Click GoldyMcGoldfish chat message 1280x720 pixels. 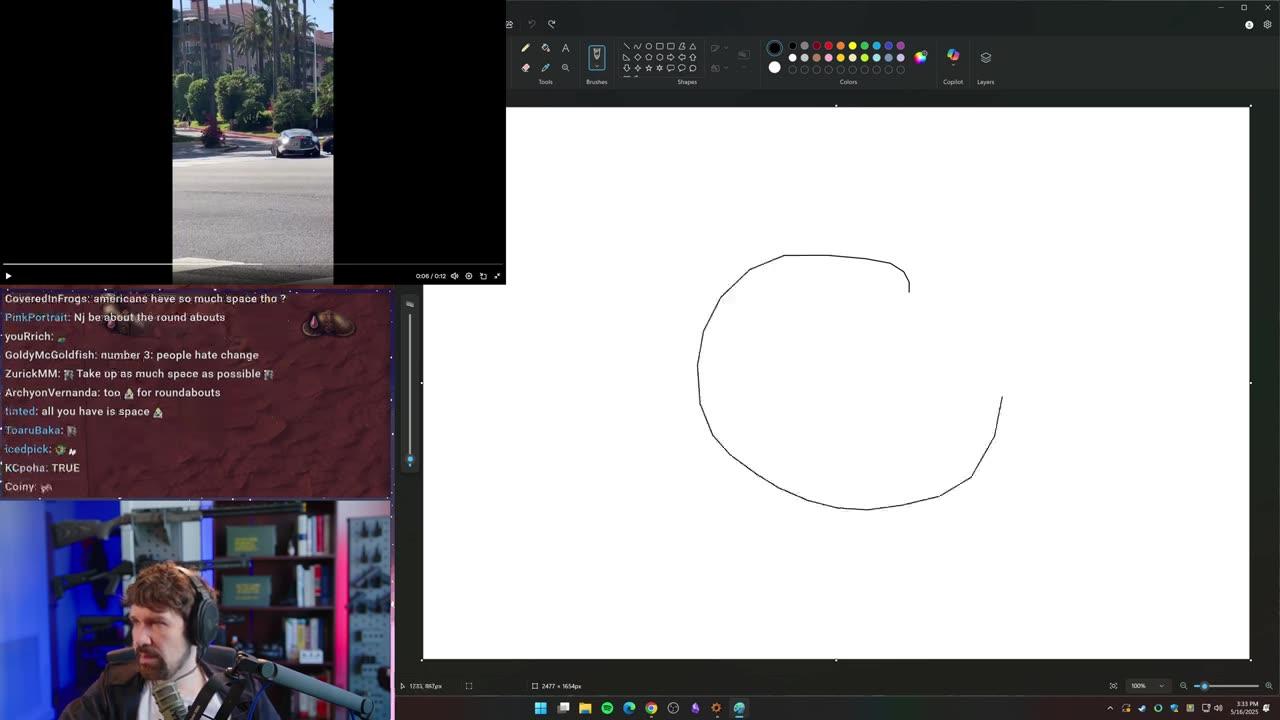pyautogui.click(x=132, y=355)
